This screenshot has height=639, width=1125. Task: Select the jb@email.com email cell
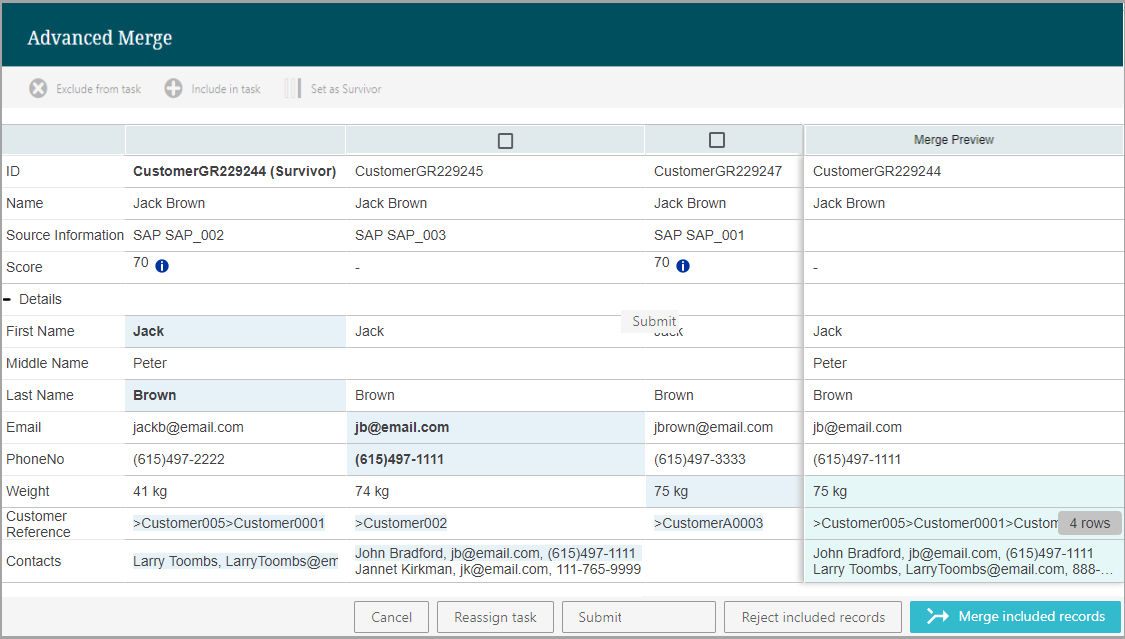[x=402, y=427]
